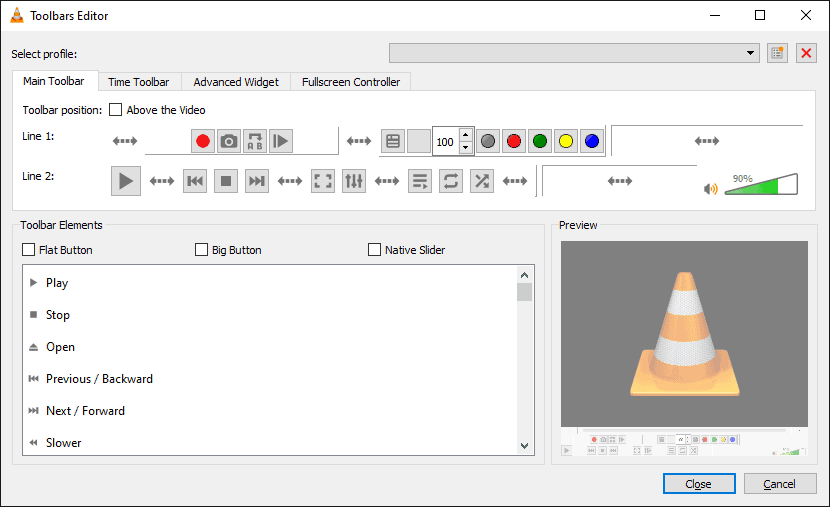Click the A-B loop icon
830x507 pixels.
pos(255,141)
